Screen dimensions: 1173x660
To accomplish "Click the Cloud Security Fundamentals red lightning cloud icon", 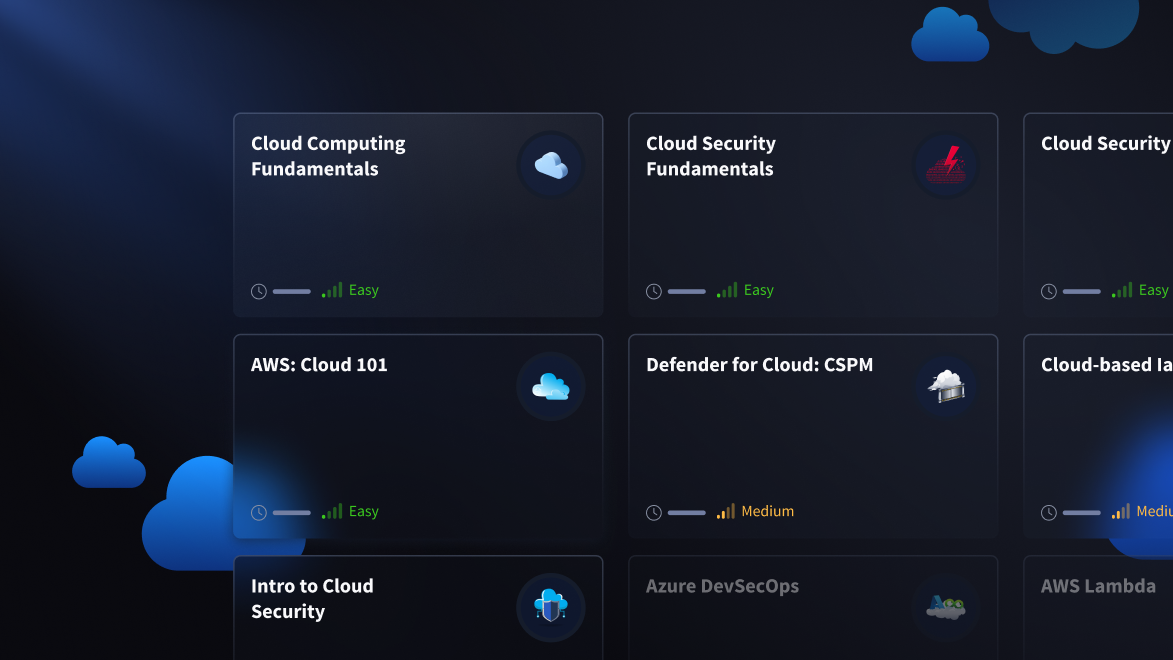I will [946, 165].
